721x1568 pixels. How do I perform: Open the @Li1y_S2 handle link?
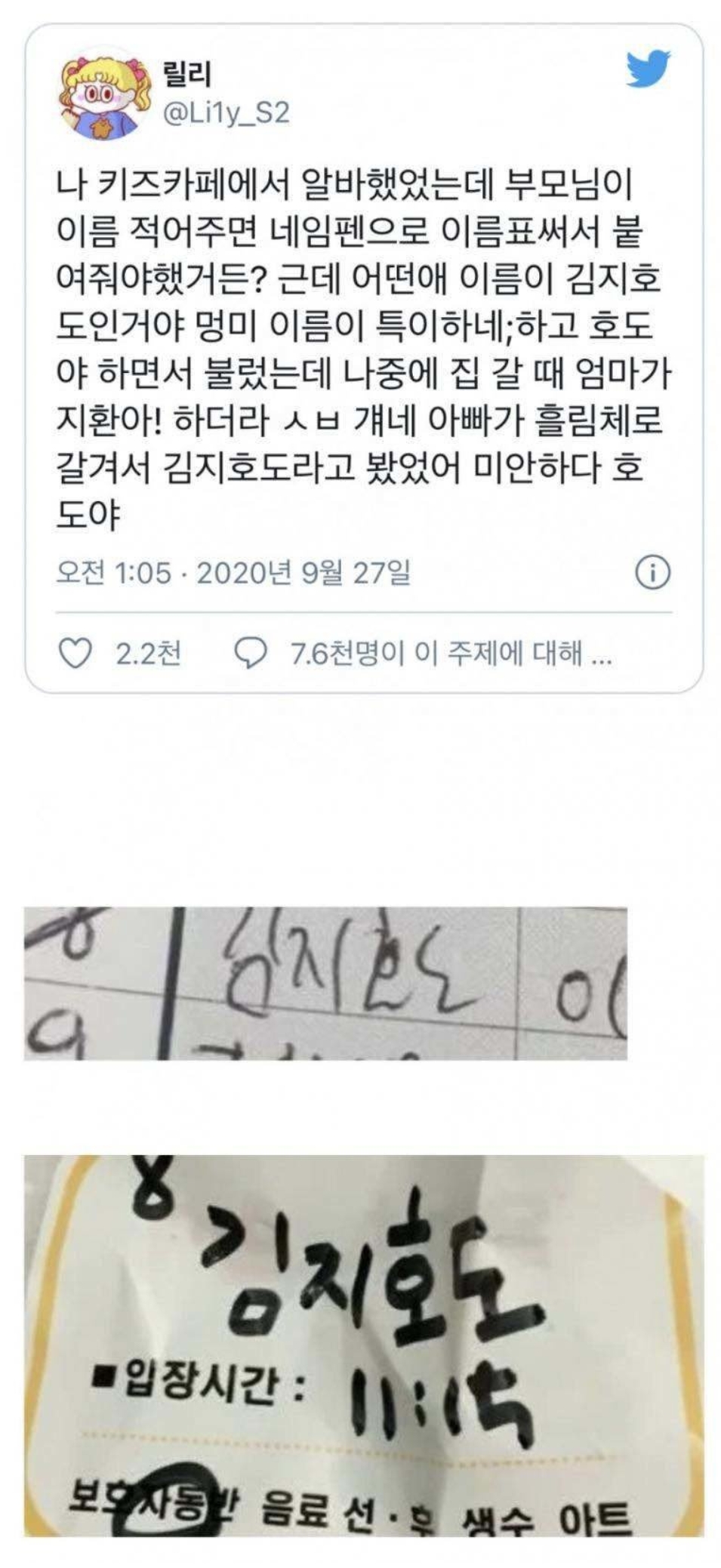point(225,113)
